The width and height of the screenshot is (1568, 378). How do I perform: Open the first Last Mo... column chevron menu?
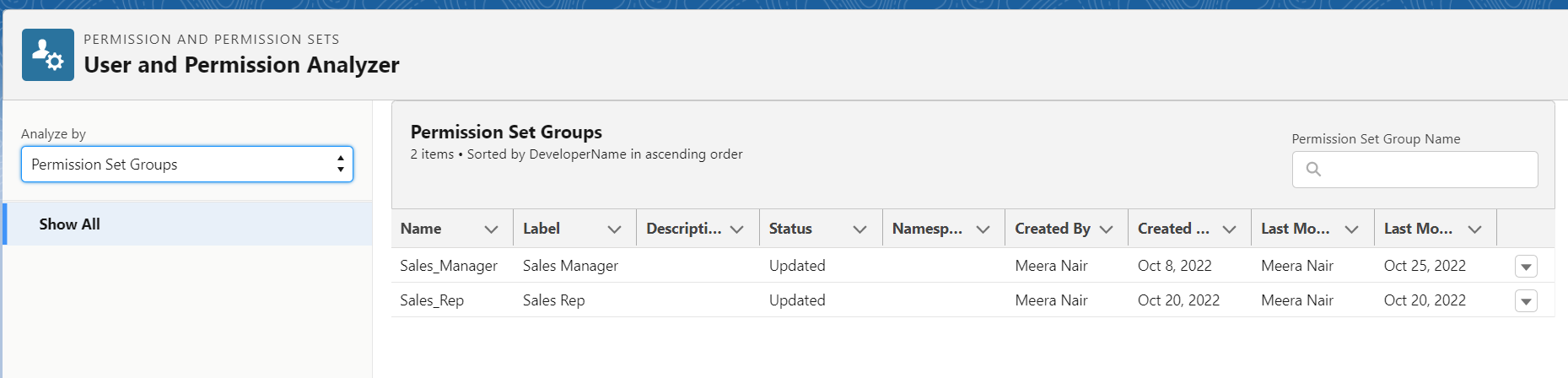[x=1351, y=229]
